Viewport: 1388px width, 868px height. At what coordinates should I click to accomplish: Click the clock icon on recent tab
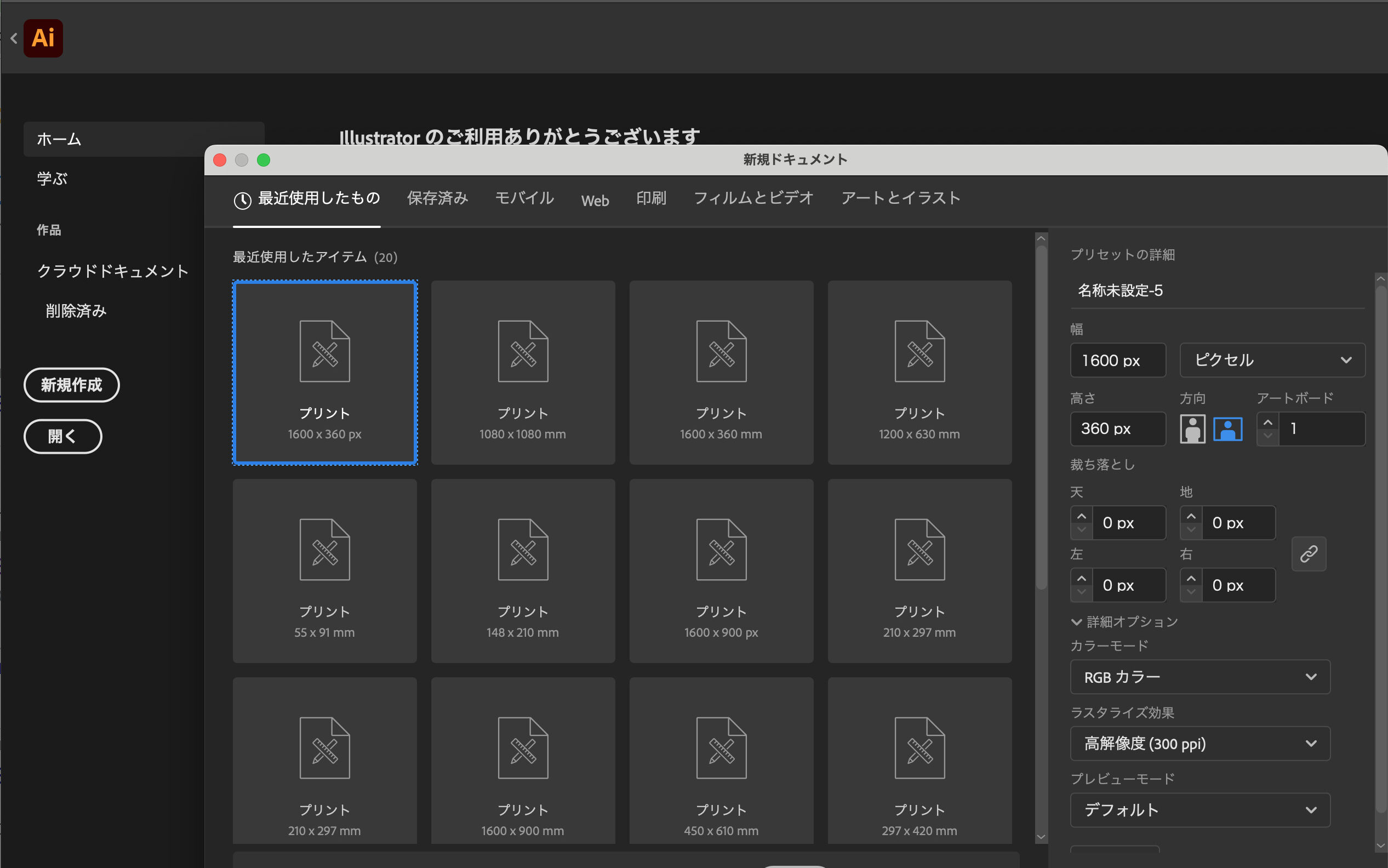tap(242, 201)
